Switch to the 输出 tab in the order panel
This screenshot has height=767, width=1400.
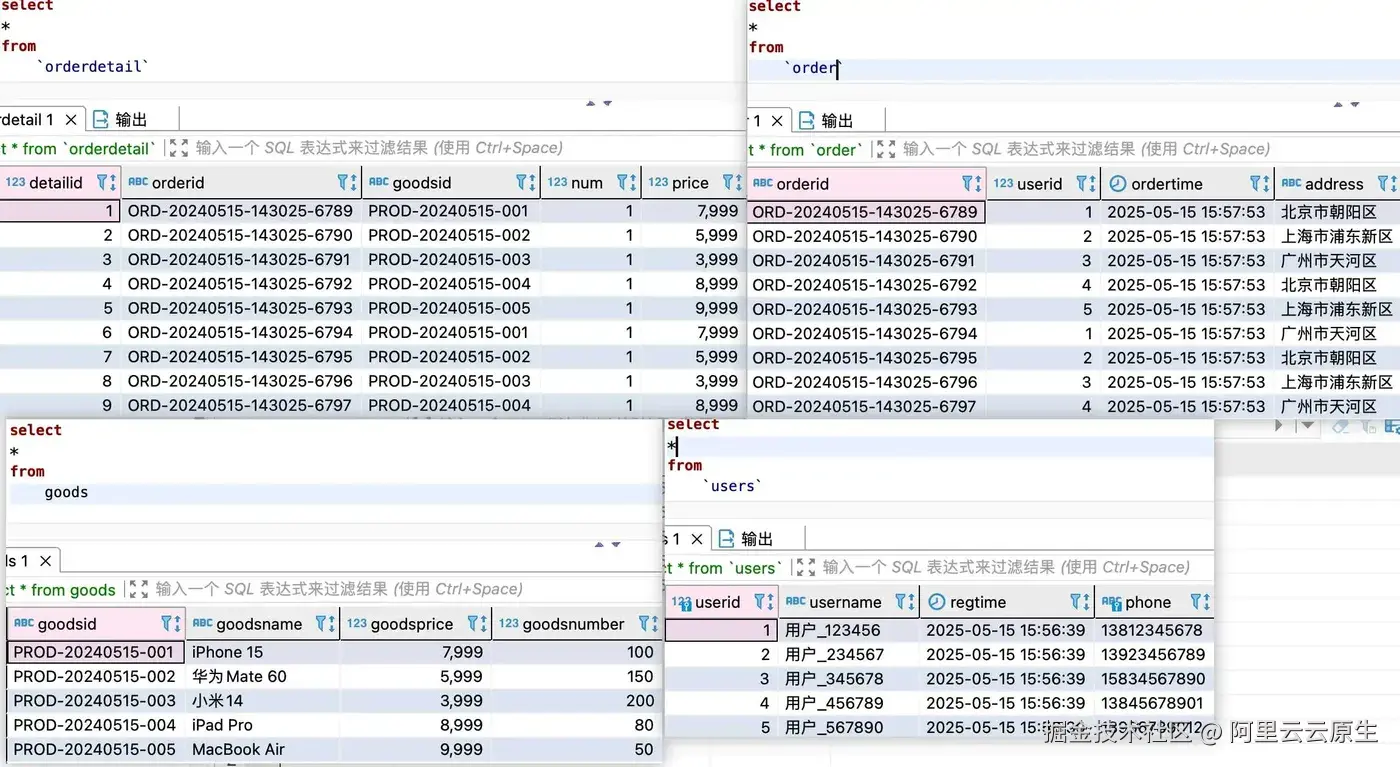pyautogui.click(x=827, y=120)
